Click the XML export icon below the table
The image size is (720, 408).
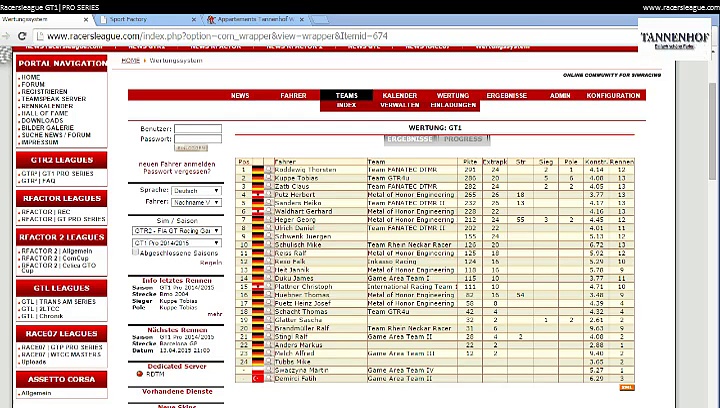tap(627, 387)
